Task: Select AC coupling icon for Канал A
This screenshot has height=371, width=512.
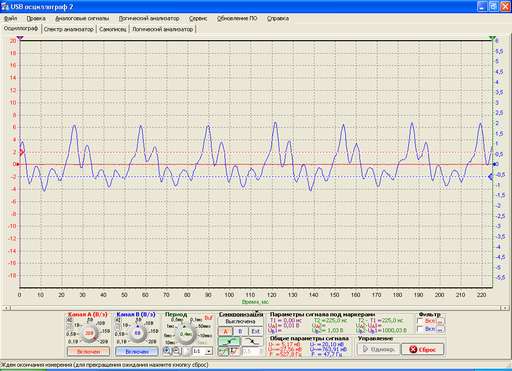Action: tap(69, 320)
